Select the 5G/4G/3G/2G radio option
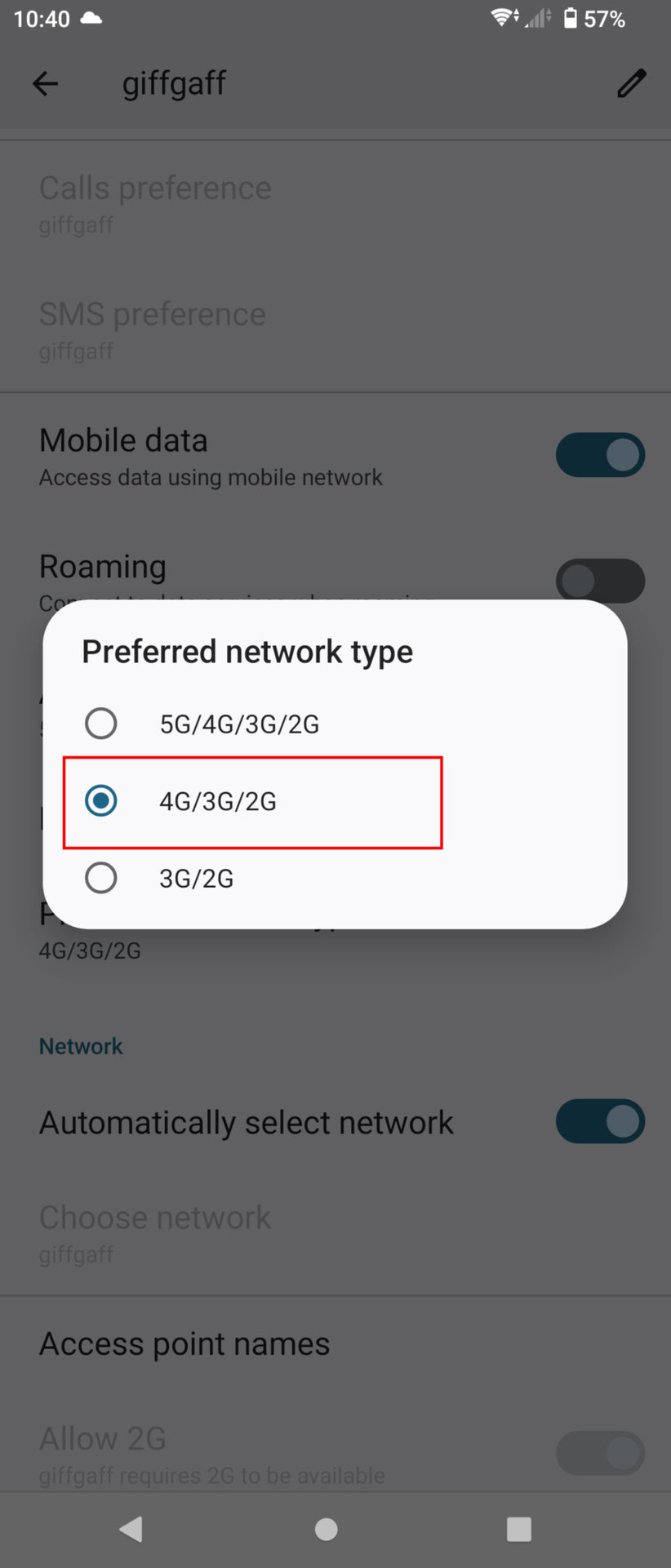The image size is (671, 1568). [101, 724]
